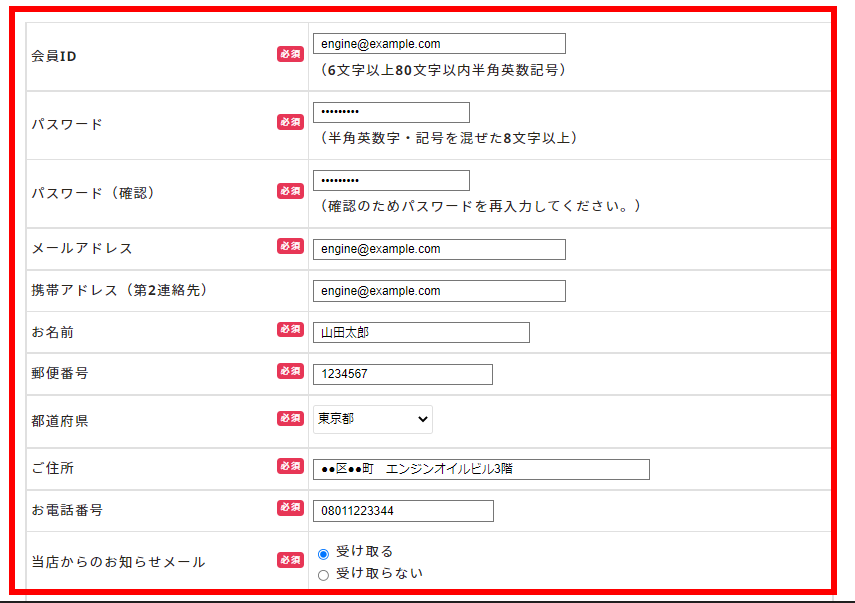855x603 pixels.
Task: Select the パスワード（確認） input box
Action: coord(390,181)
